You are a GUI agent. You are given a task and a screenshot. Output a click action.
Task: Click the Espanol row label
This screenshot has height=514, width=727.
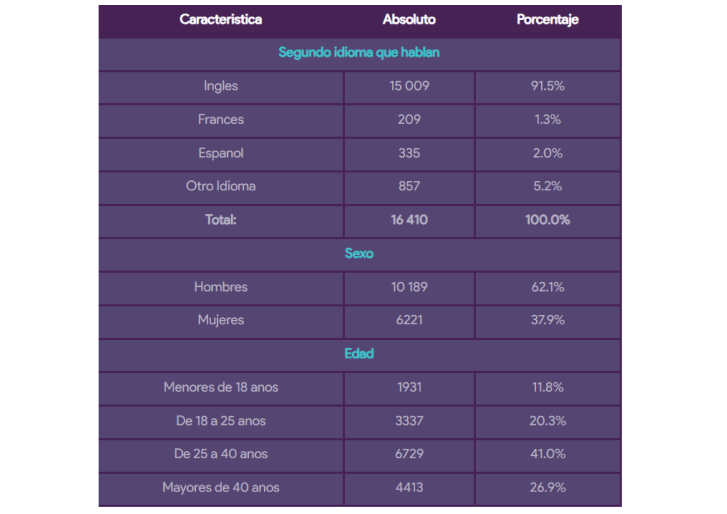(221, 153)
